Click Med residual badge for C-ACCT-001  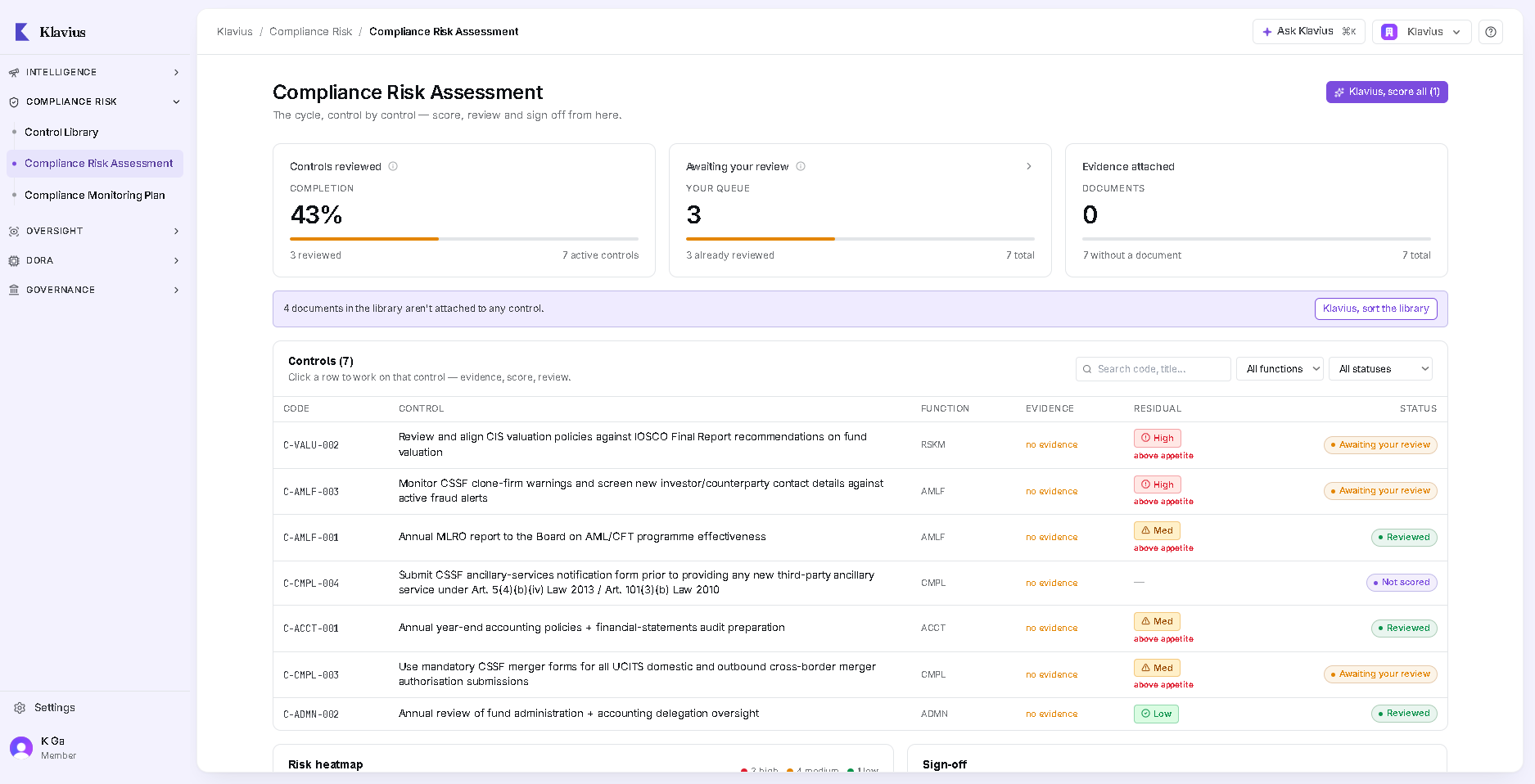1157,622
